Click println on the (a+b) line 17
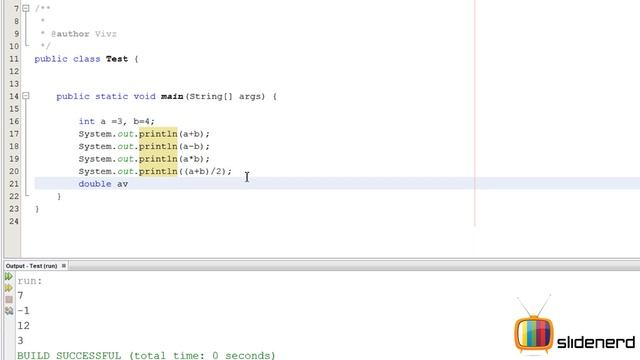This screenshot has height=360, width=640. point(158,134)
